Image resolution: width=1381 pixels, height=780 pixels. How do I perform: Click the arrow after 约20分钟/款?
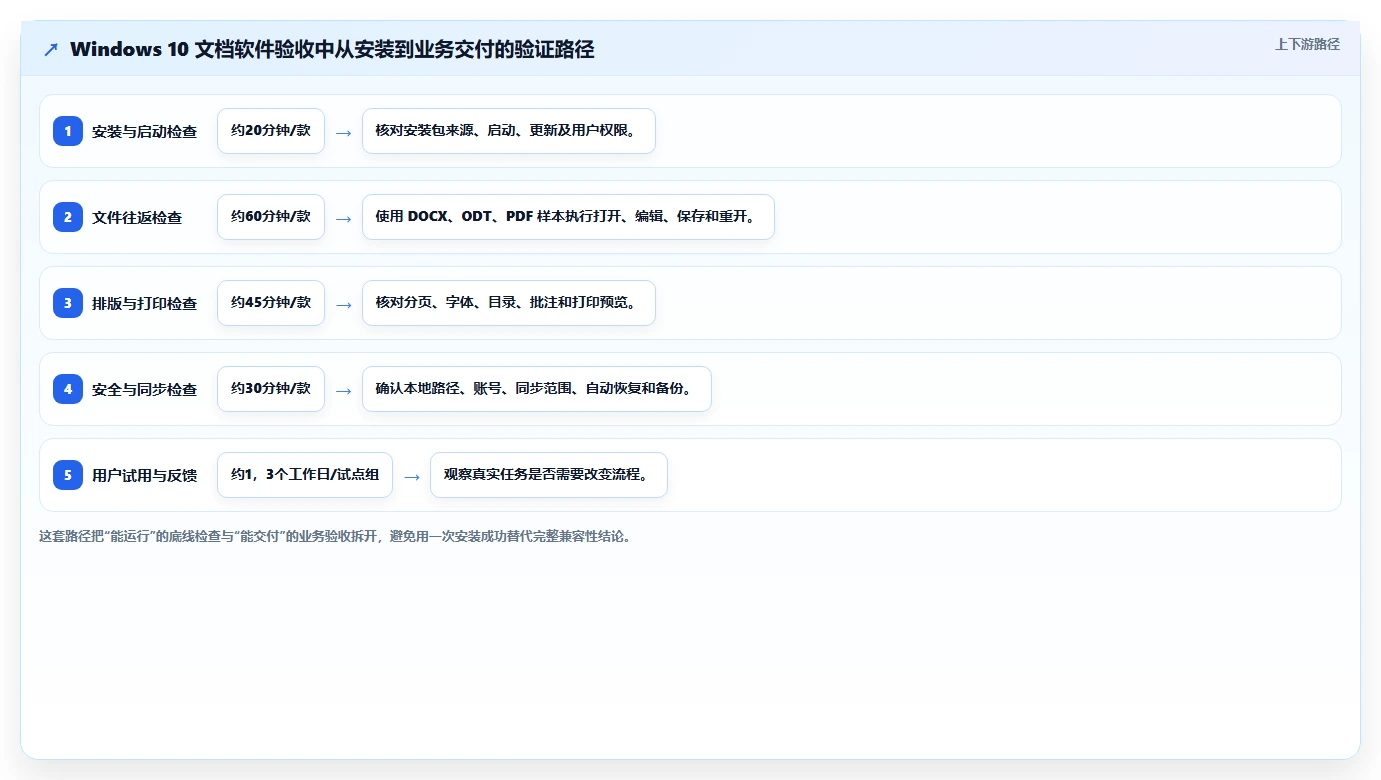click(x=343, y=132)
